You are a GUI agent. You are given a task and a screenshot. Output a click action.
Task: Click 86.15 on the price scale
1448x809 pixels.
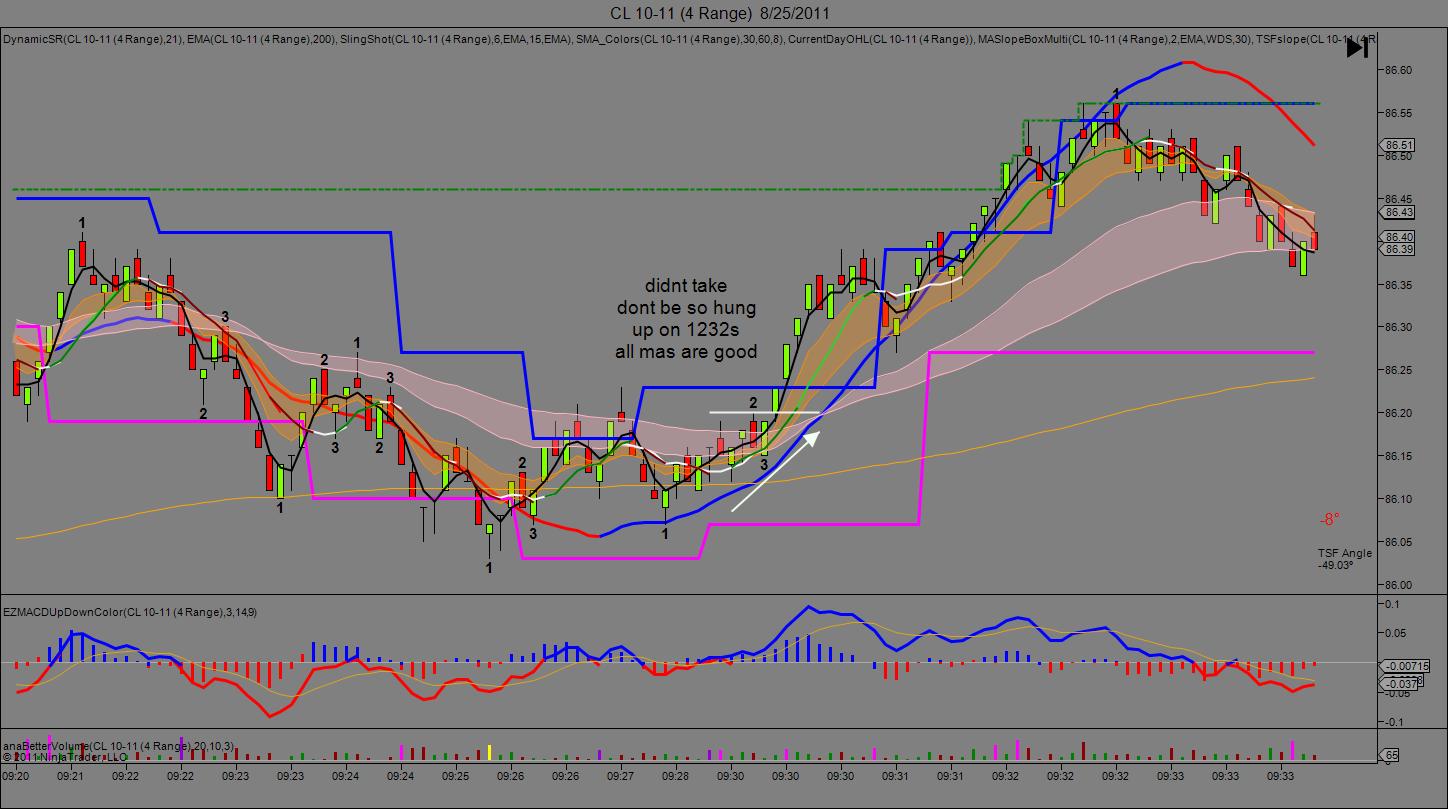pyautogui.click(x=1398, y=456)
